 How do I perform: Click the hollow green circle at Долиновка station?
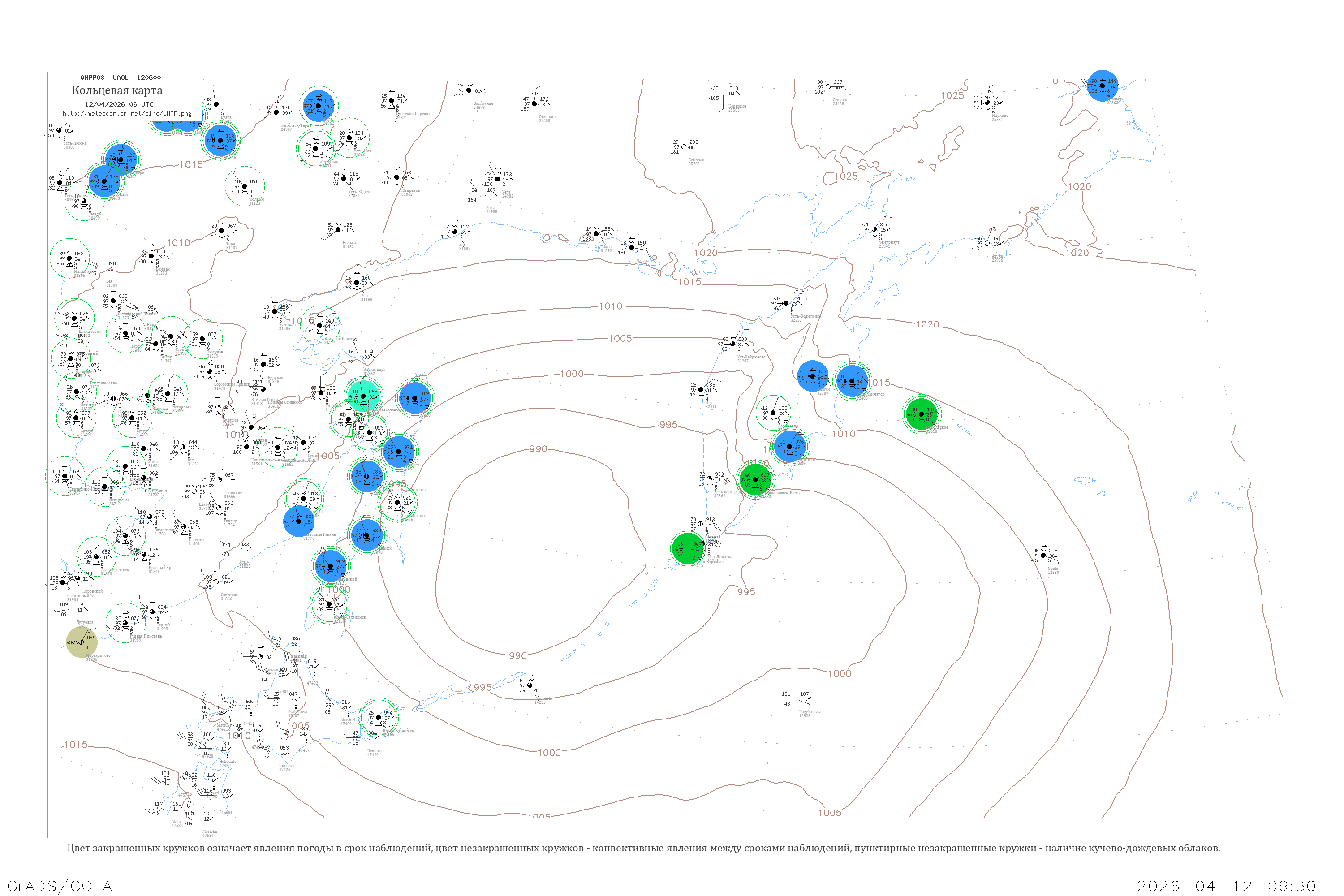pos(773,413)
